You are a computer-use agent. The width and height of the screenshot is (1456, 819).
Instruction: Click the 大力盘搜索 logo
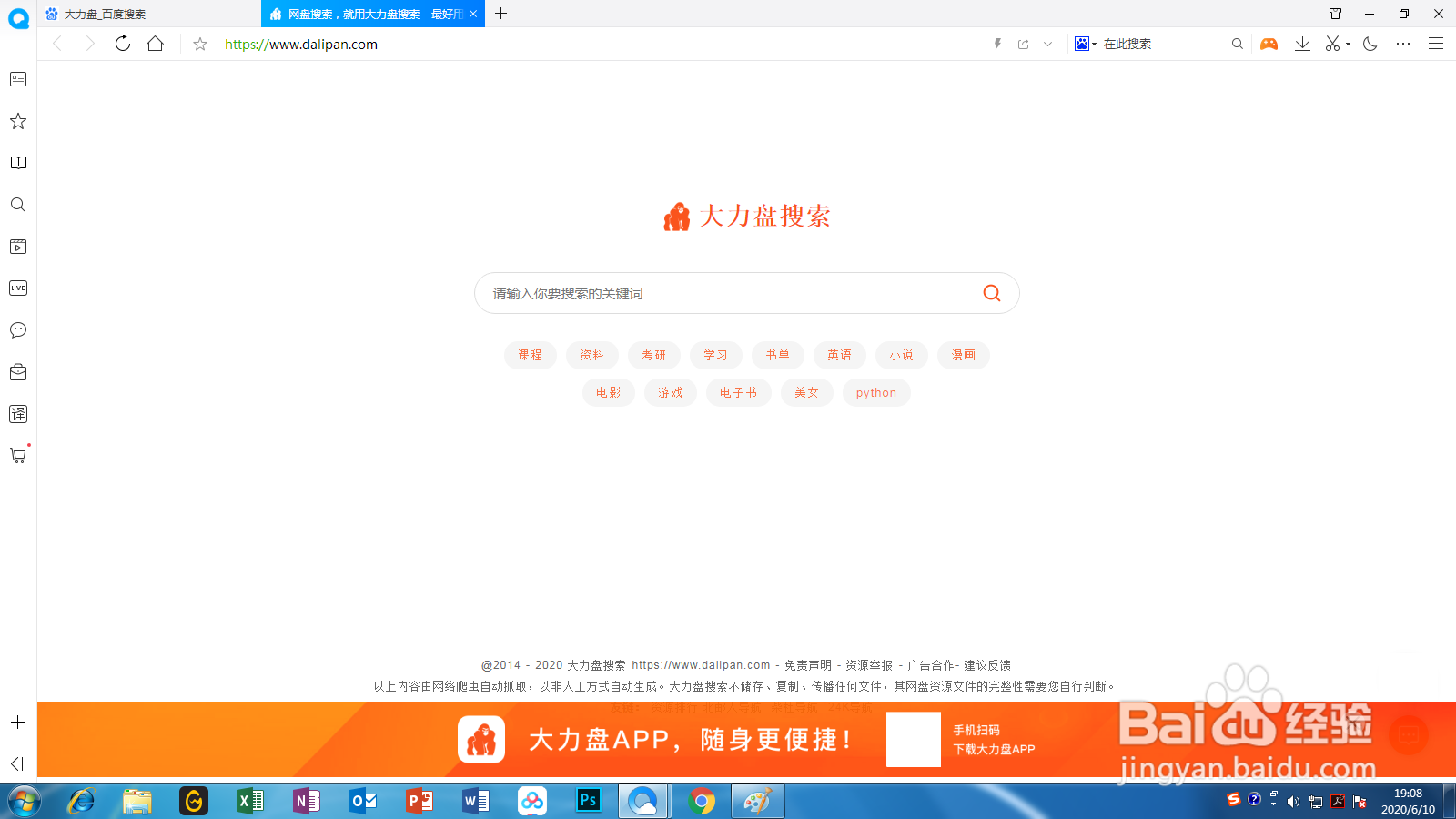click(747, 217)
